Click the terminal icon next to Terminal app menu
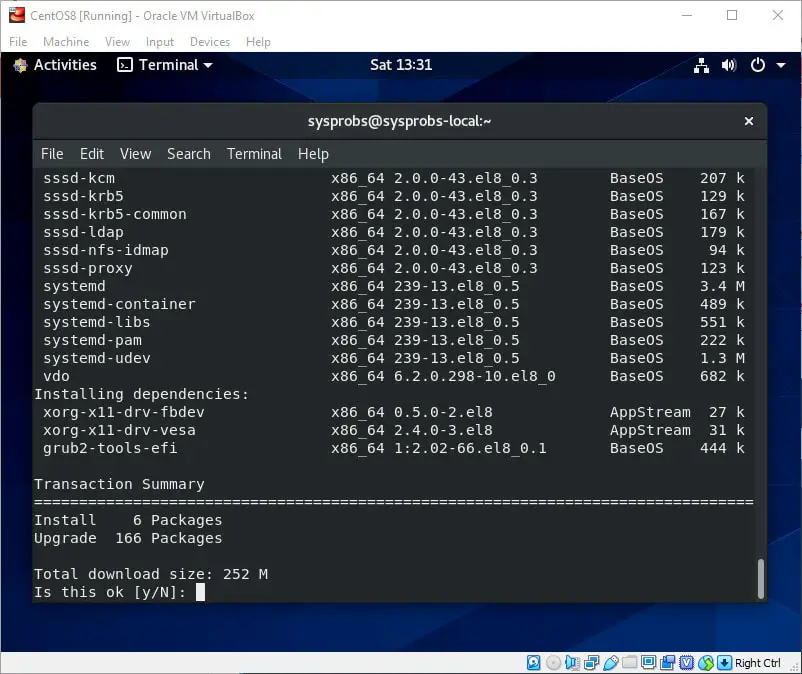 tap(125, 65)
